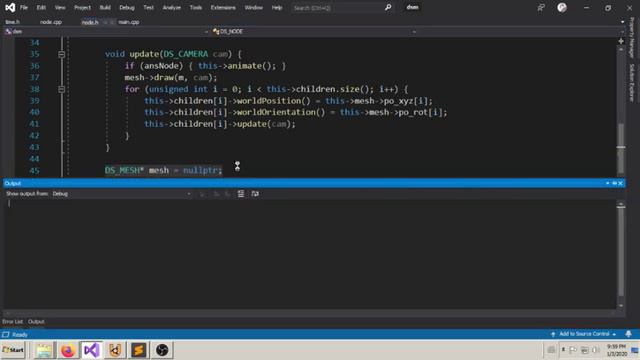The width and height of the screenshot is (640, 360).
Task: Open Sublime Text from taskbar
Action: coord(139,350)
